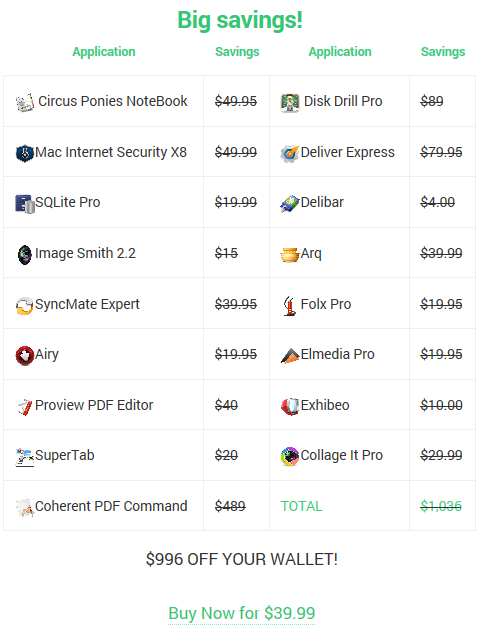This screenshot has width=498, height=636.
Task: Click the Collage It Pro colorful icon
Action: point(290,457)
